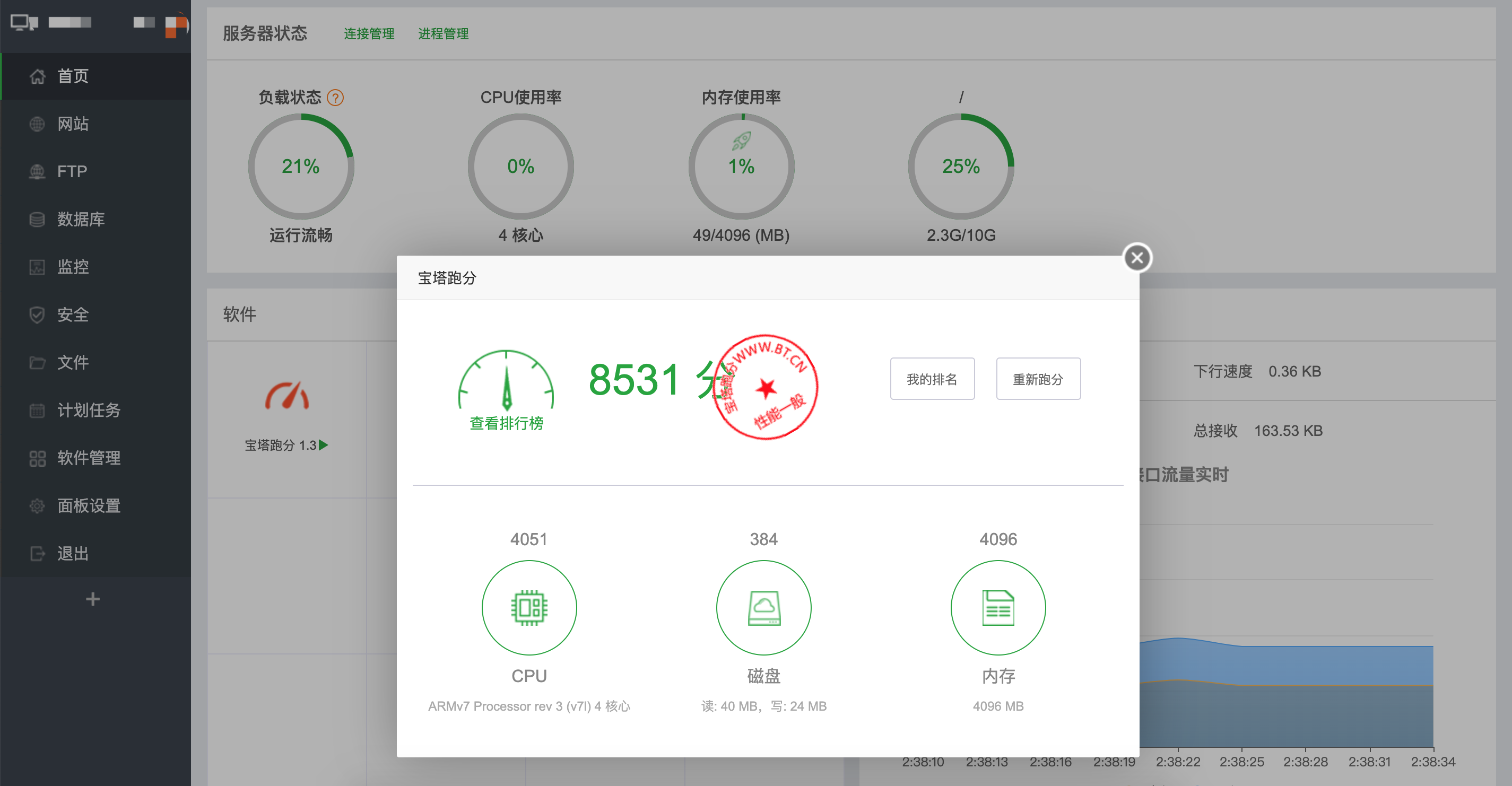Click the 重新跑分 button
1512x786 pixels.
tap(1038, 379)
